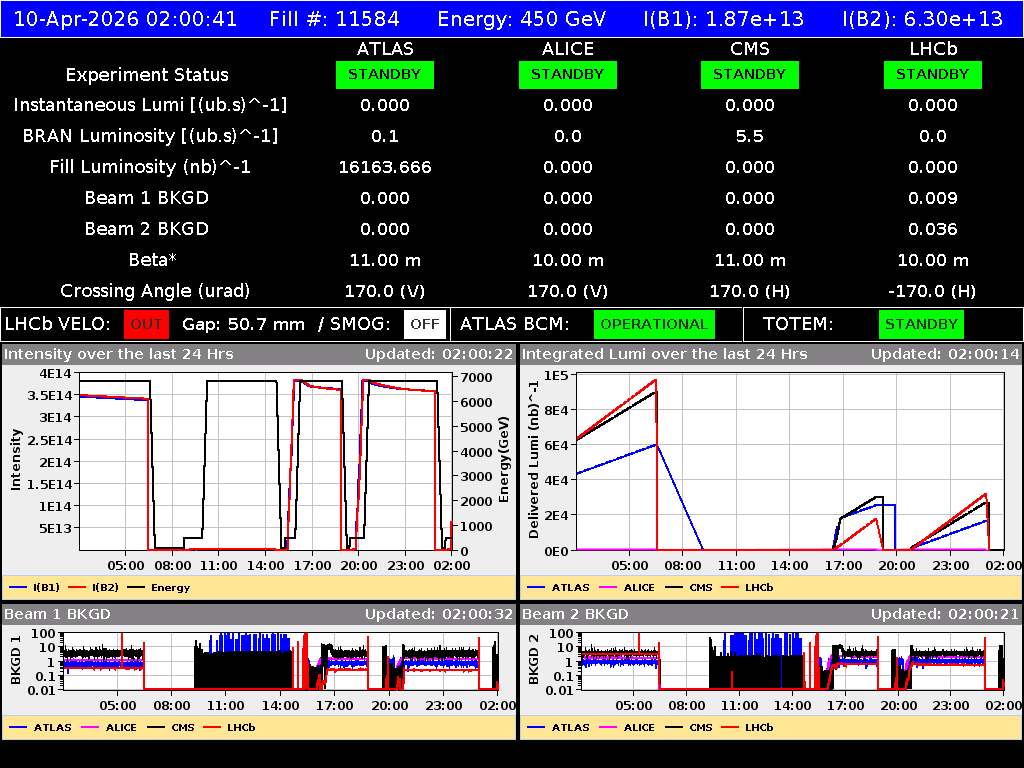The width and height of the screenshot is (1024, 768).
Task: Click the ATLAS BCM OPERATIONAL indicator
Action: click(x=654, y=324)
